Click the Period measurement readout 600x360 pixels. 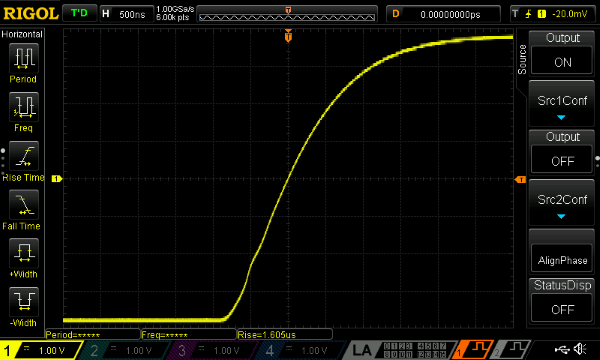(93, 335)
